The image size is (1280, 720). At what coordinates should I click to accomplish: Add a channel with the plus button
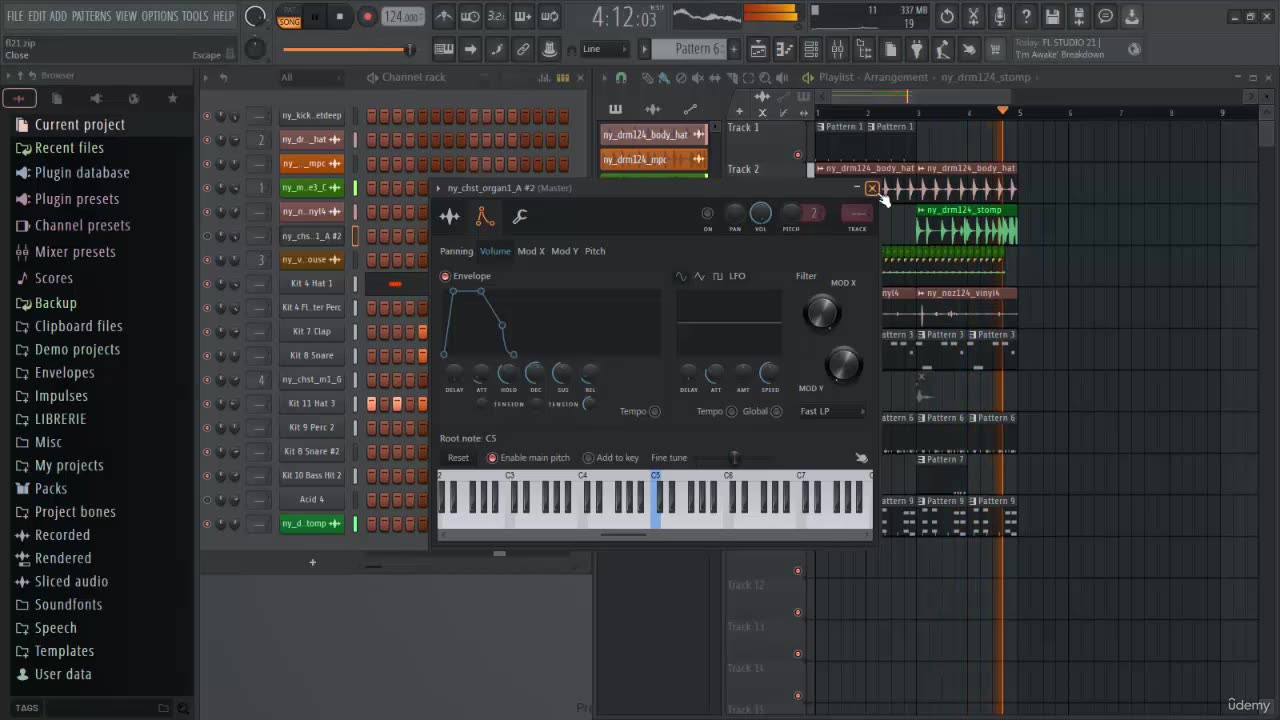(x=312, y=562)
